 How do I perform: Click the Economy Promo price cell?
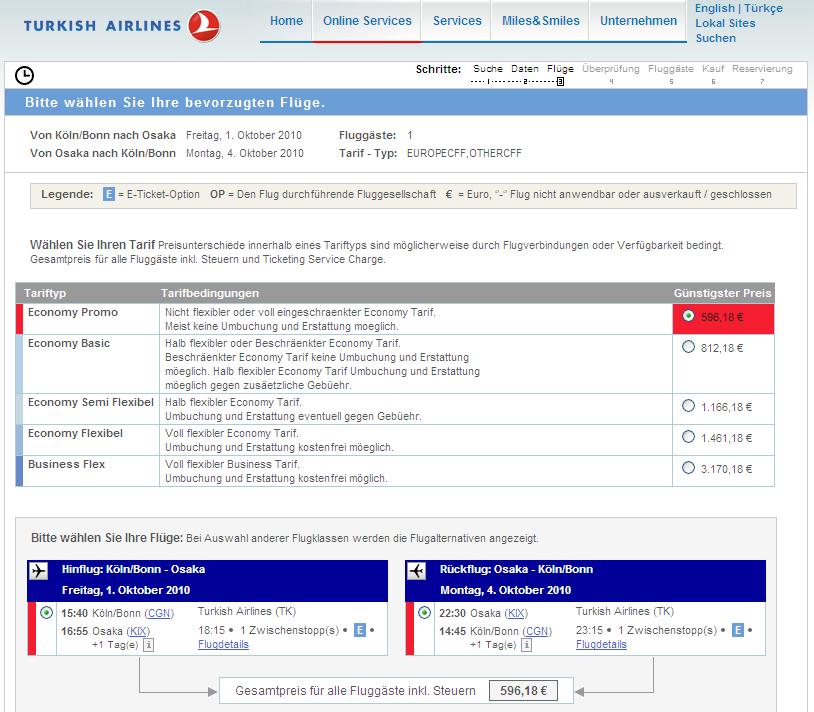(723, 316)
